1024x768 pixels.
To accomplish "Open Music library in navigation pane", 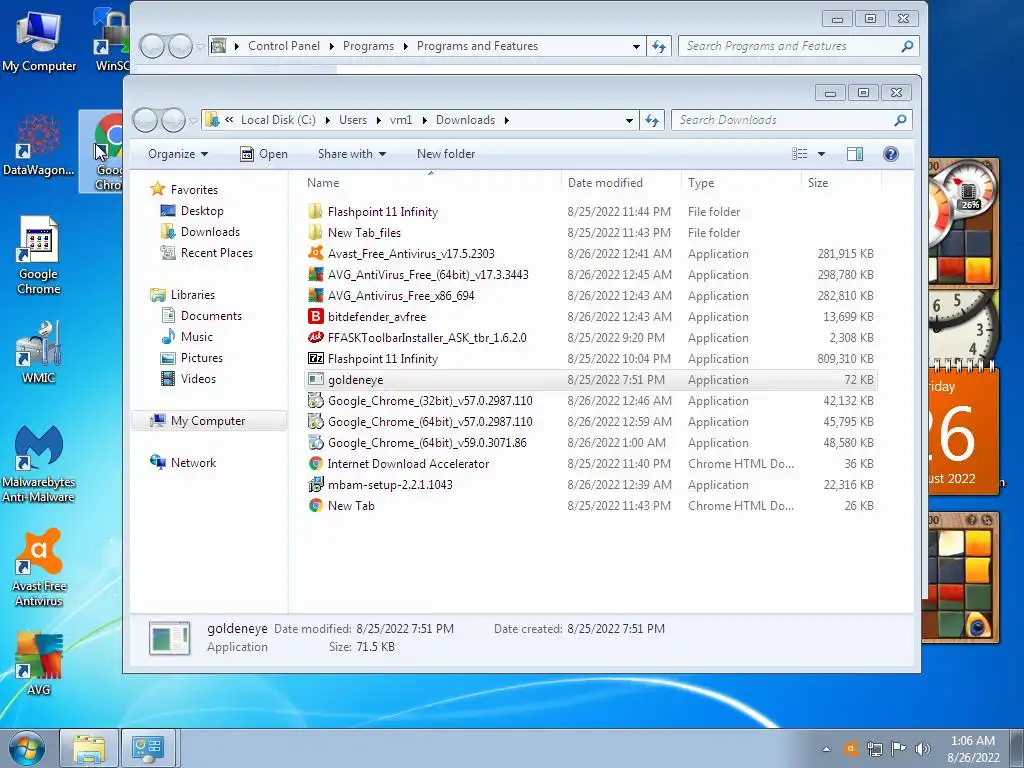I will click(x=187, y=336).
